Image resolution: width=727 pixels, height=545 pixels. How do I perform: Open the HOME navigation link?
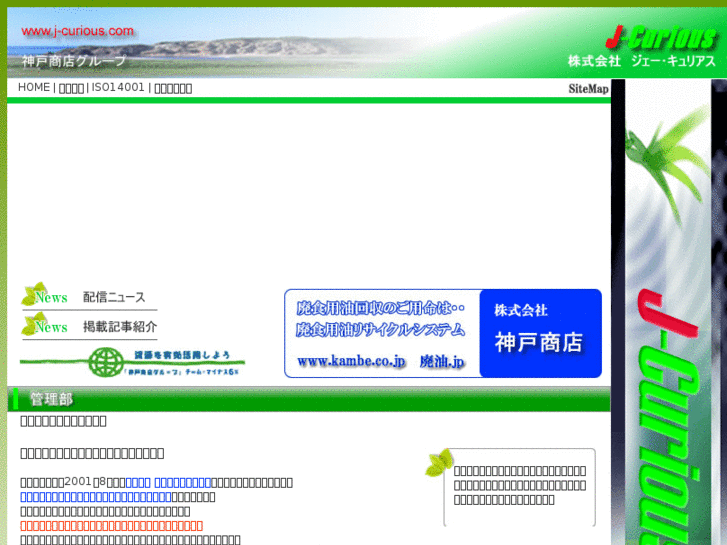(34, 87)
